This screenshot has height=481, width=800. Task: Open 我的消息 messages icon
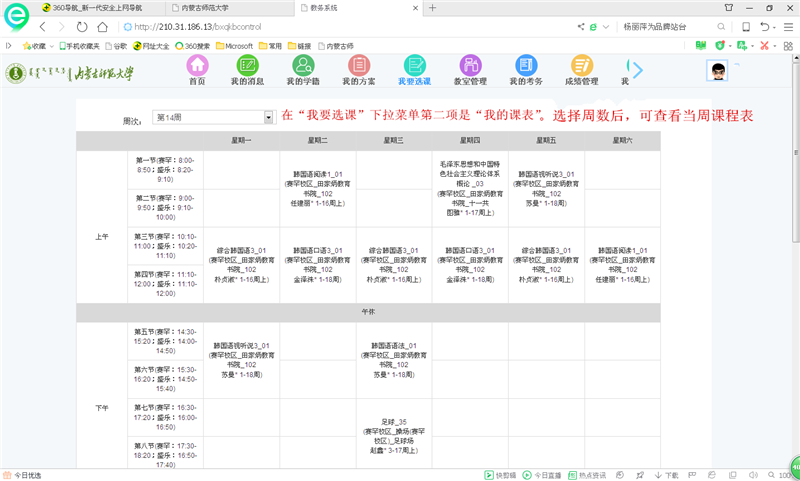click(x=247, y=69)
